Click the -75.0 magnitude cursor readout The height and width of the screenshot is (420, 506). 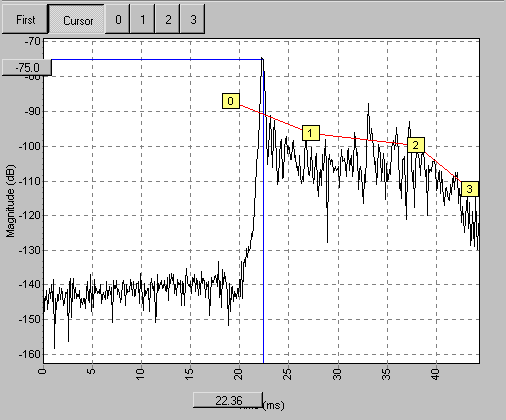click(x=27, y=68)
